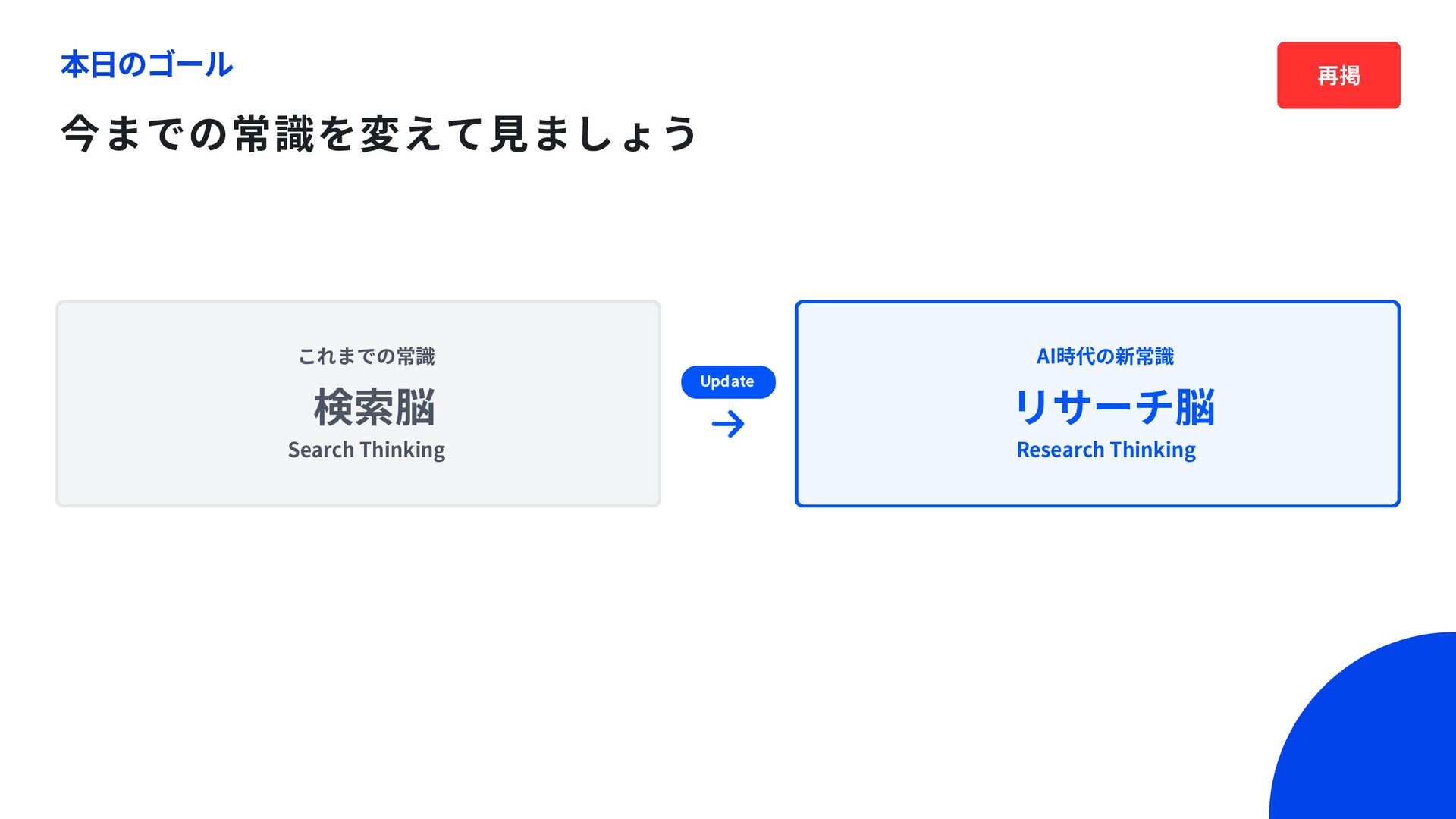Click the word Research in the blue card
Viewport: 1456px width, 819px height.
[x=1060, y=450]
